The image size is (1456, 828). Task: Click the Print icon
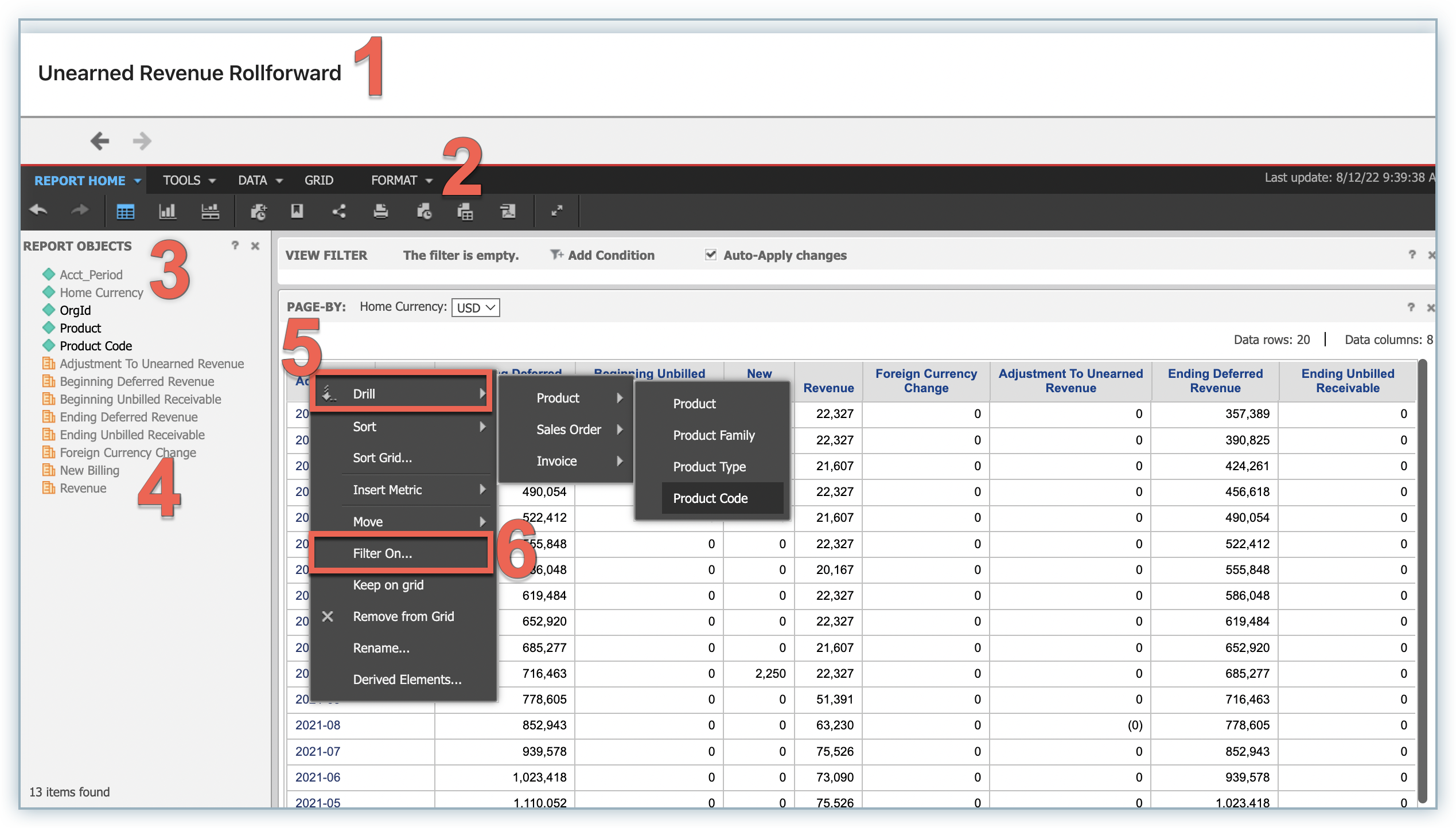pos(380,212)
